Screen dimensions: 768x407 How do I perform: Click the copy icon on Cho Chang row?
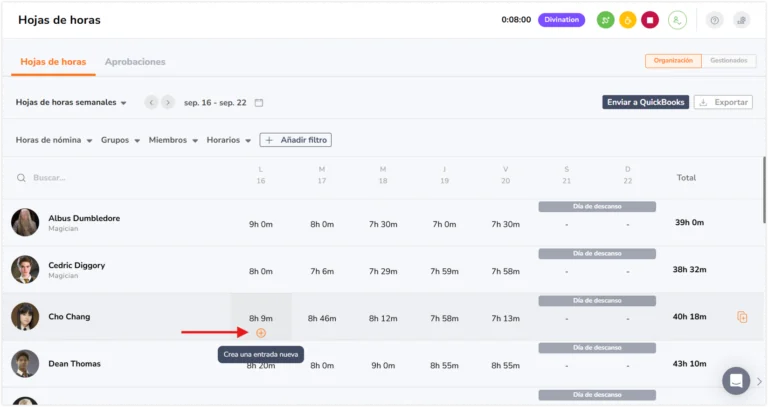tap(742, 317)
